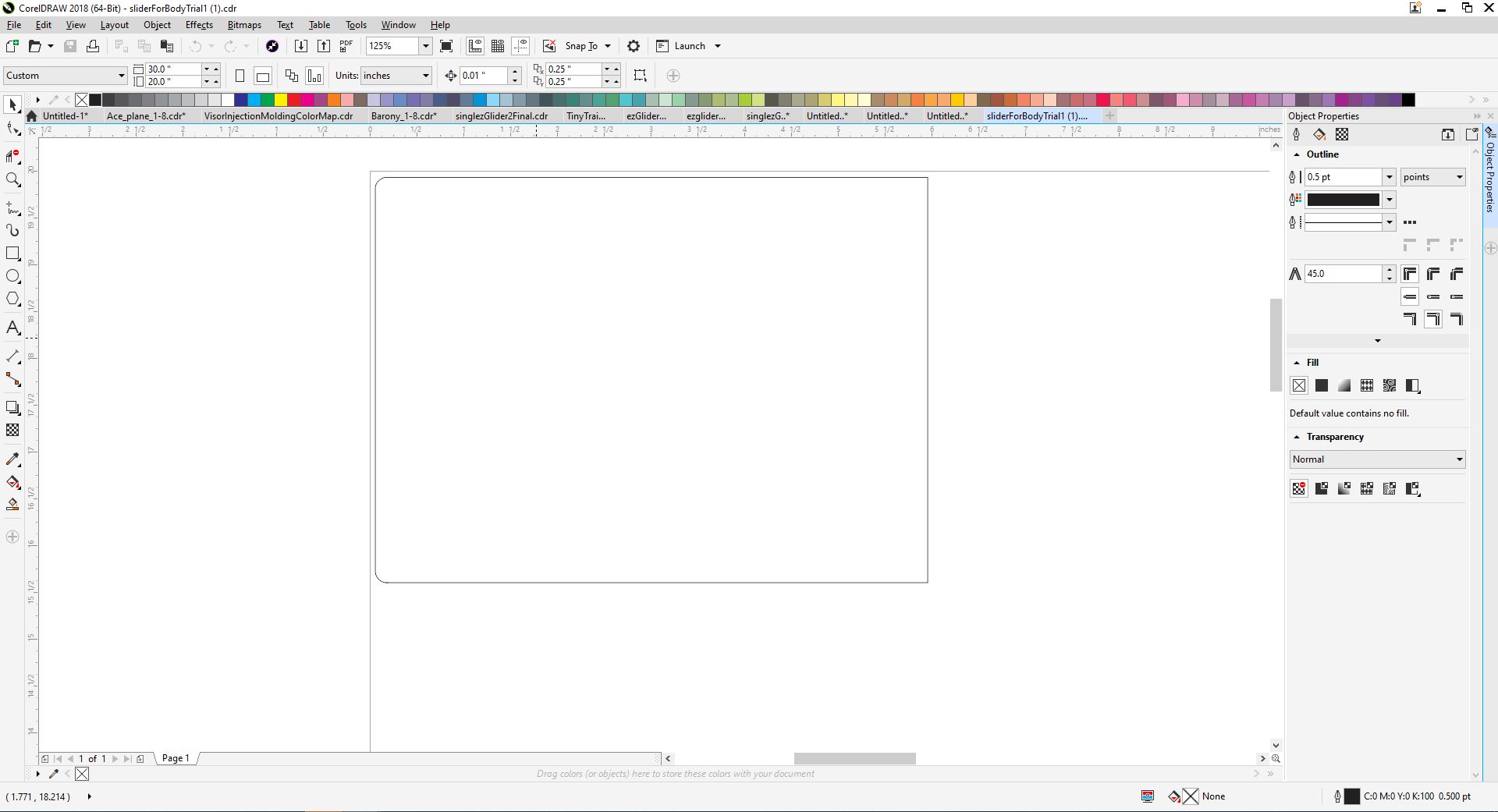1498x812 pixels.
Task: Open the File menu
Action: tap(14, 25)
